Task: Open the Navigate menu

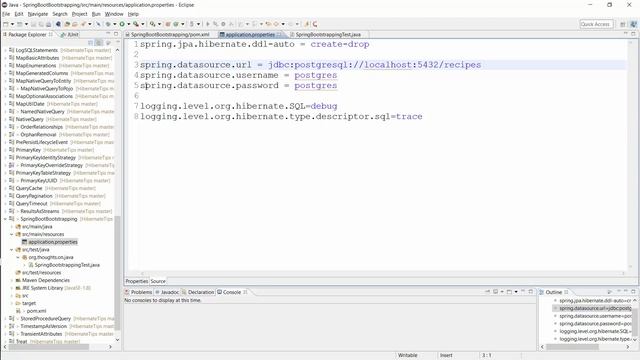Action: click(38, 14)
